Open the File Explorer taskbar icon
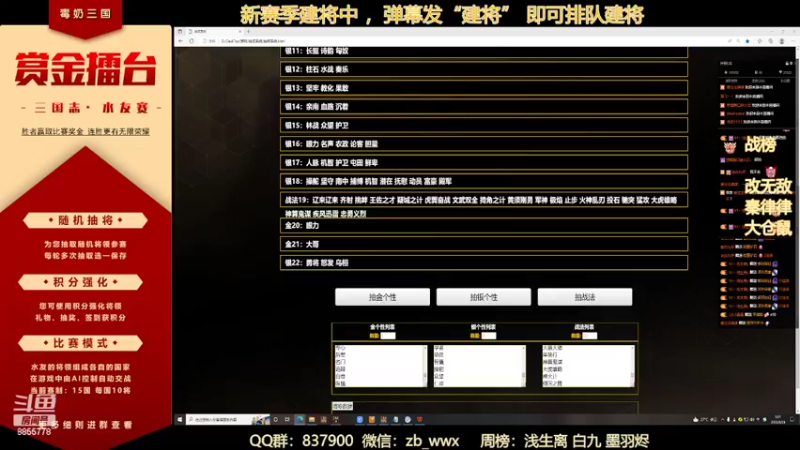Image resolution: width=800 pixels, height=450 pixels. (x=312, y=419)
